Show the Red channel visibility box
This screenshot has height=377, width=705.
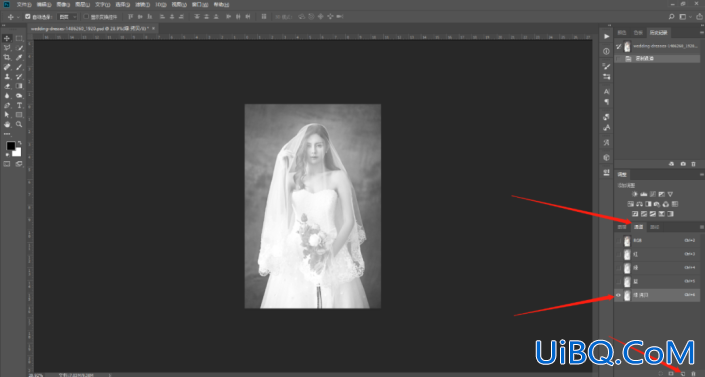619,254
